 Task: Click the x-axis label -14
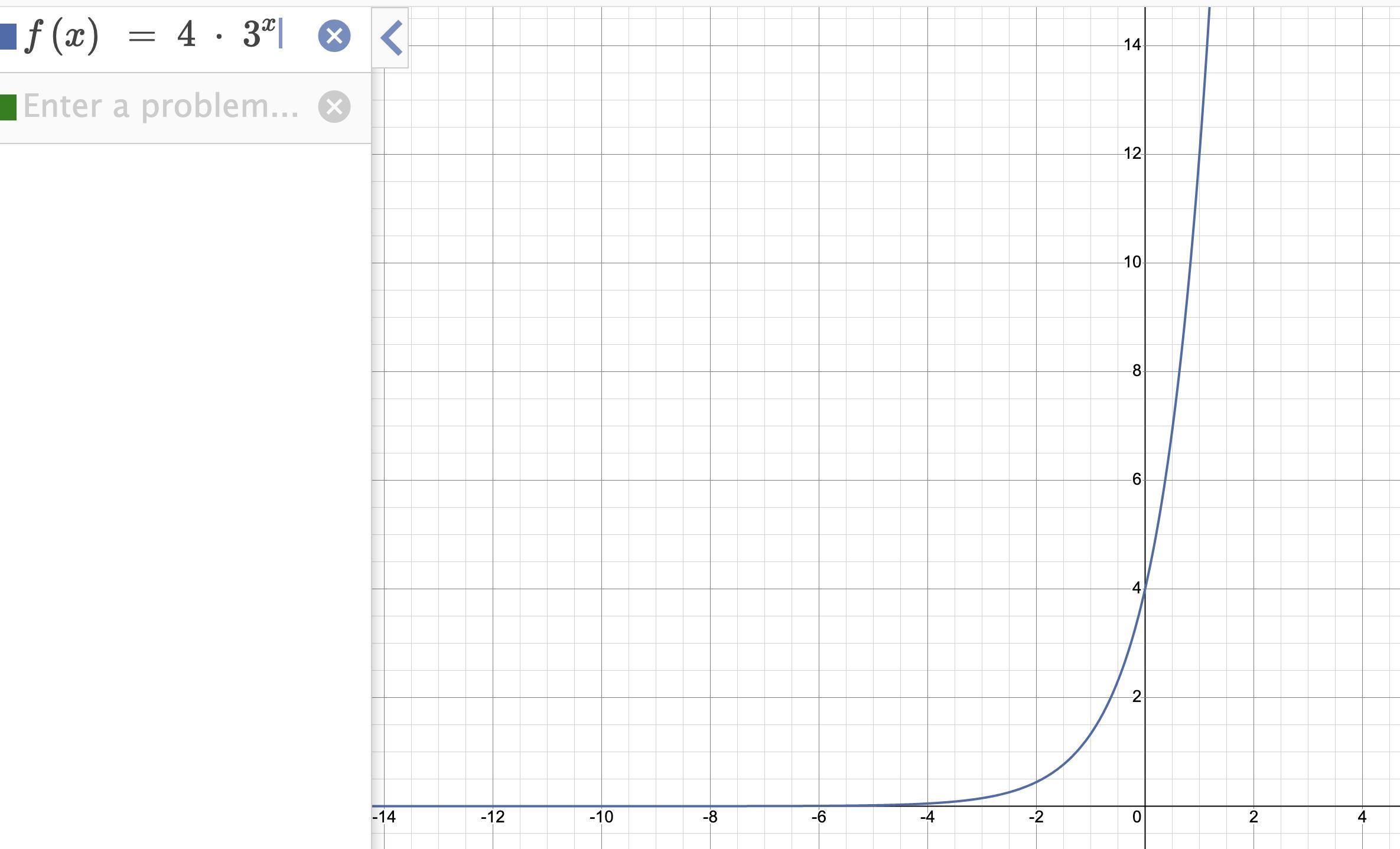click(384, 817)
